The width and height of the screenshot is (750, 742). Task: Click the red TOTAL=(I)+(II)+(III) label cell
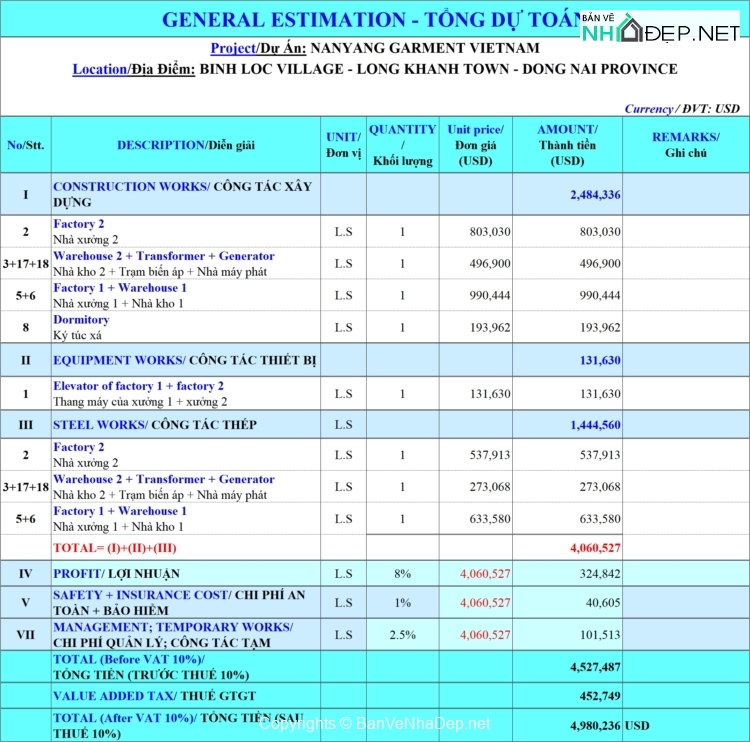click(x=185, y=548)
